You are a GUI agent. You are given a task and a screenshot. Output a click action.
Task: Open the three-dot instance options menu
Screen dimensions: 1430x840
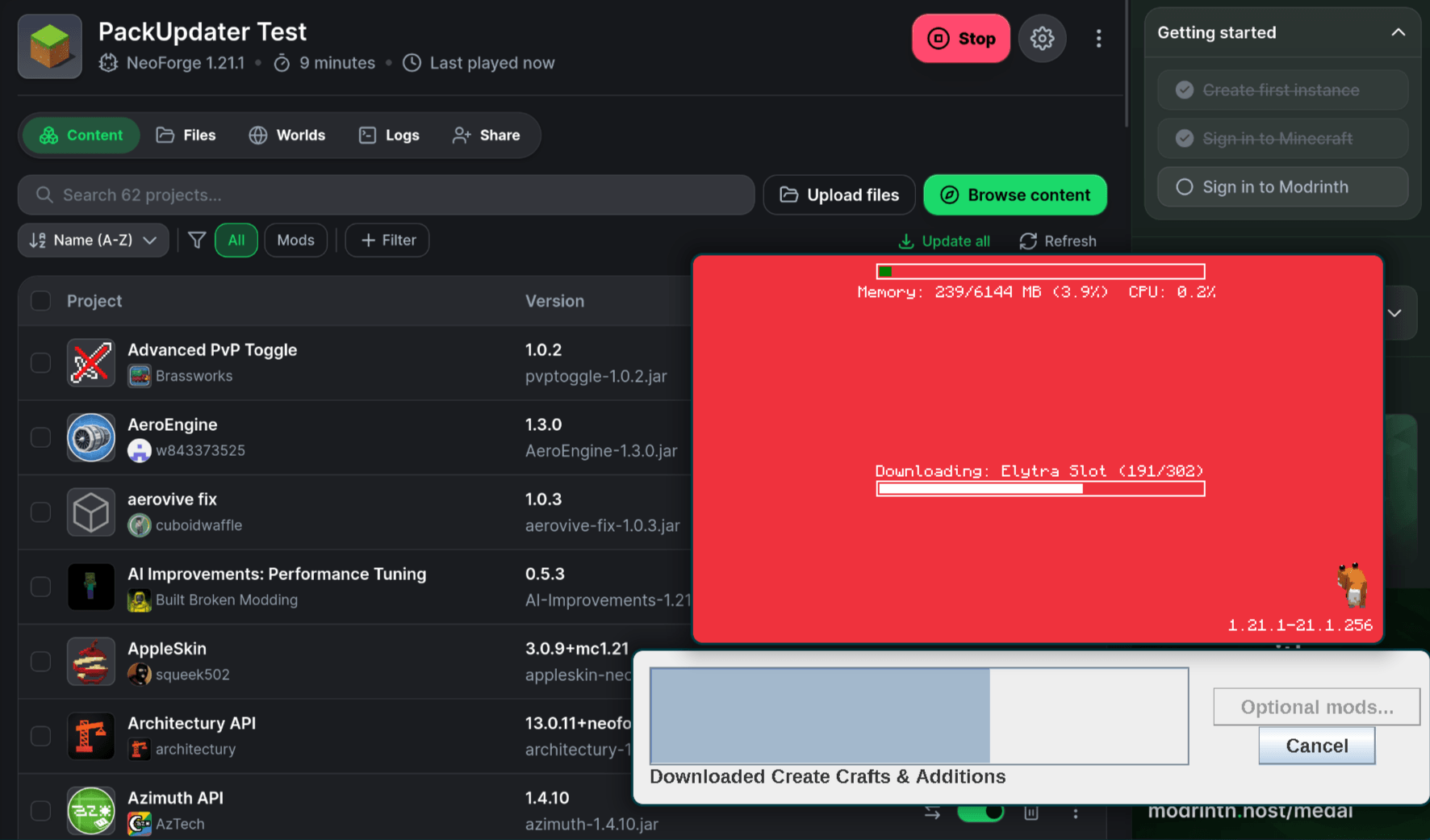coord(1098,38)
